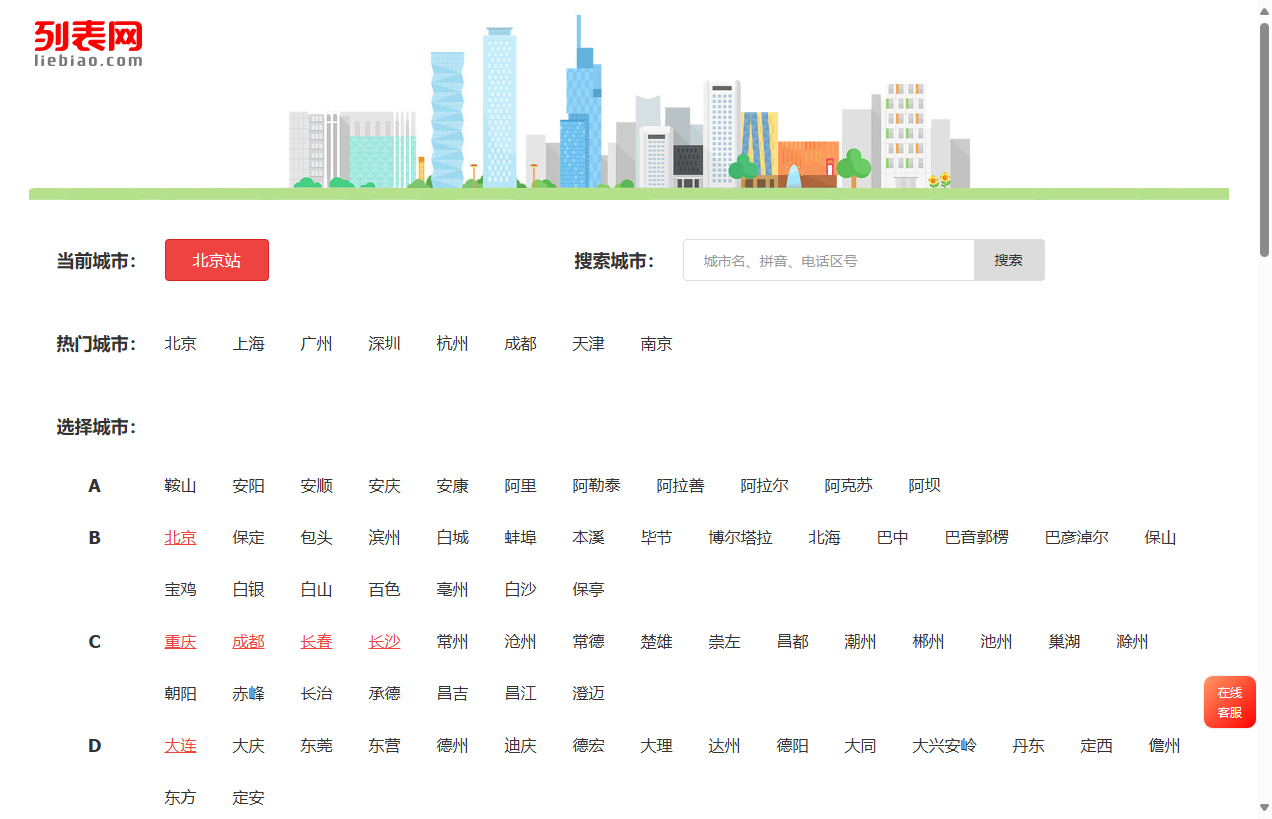Select 广州 from hot cities
This screenshot has height=819, width=1272.
(316, 343)
